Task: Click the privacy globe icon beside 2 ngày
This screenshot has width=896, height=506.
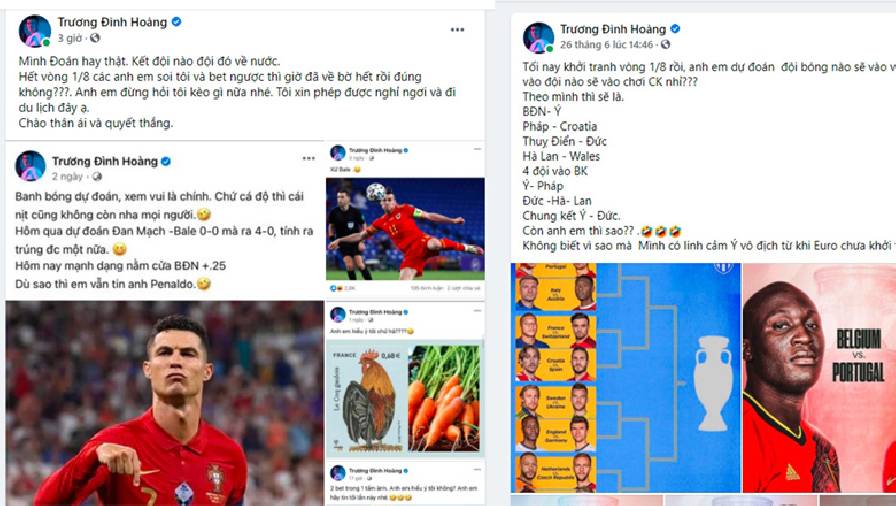Action: coord(98,176)
